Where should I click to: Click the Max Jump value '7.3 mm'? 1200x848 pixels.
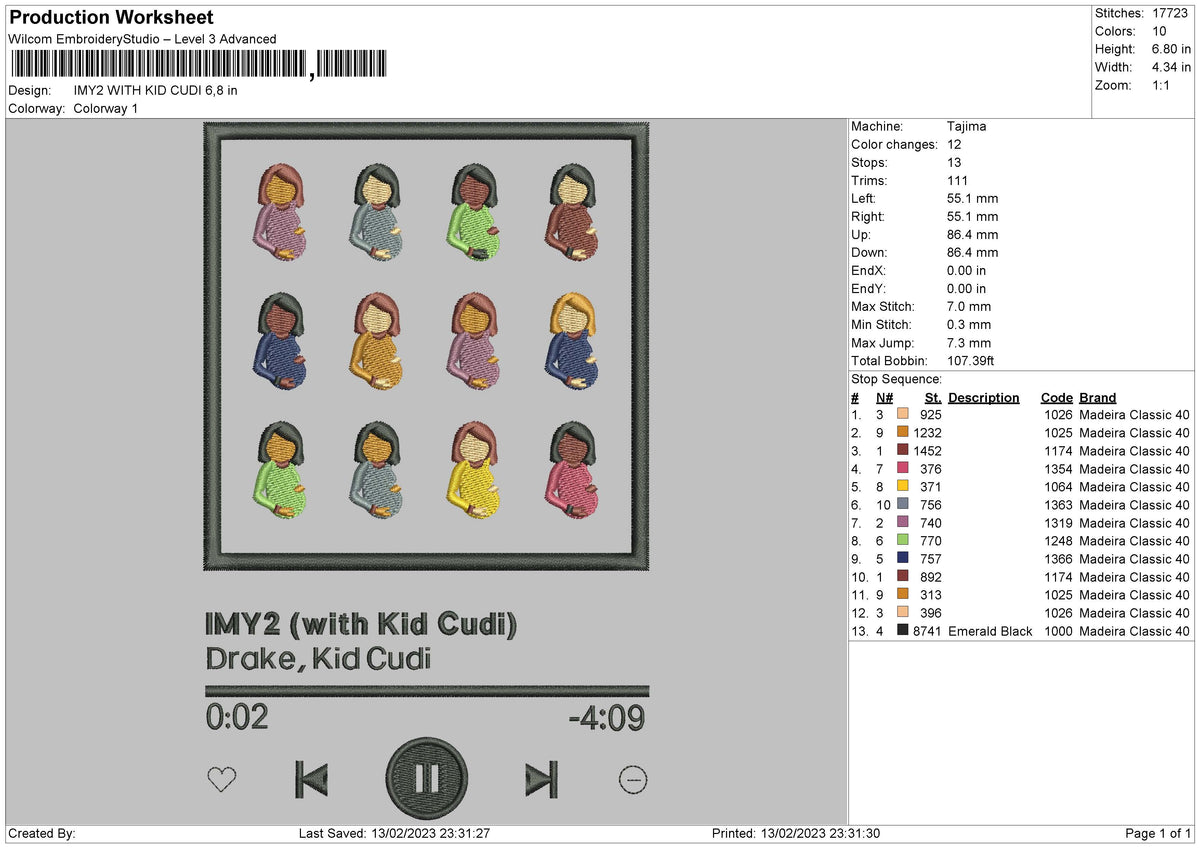point(969,342)
